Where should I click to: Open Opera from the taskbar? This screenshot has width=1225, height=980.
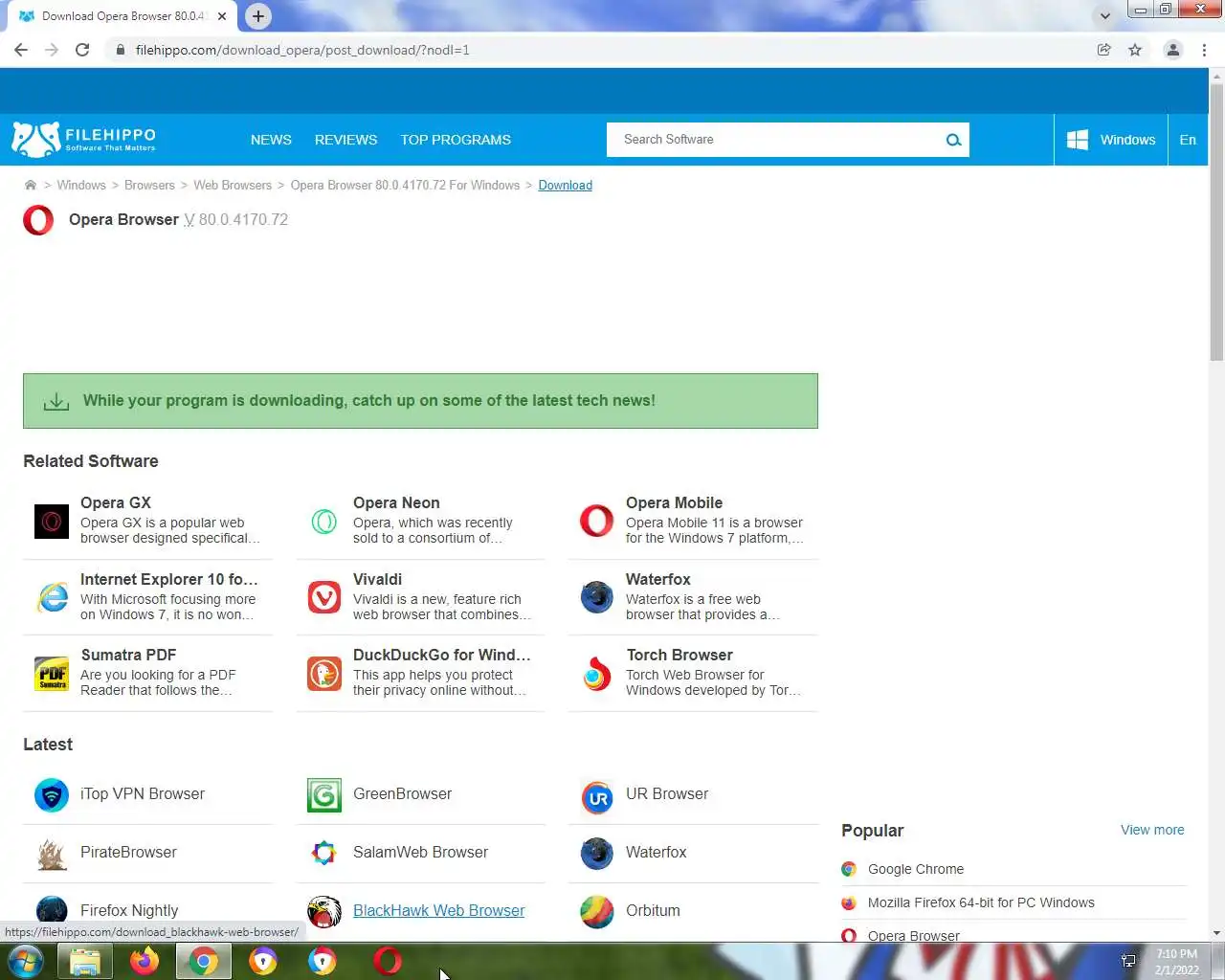[x=388, y=961]
